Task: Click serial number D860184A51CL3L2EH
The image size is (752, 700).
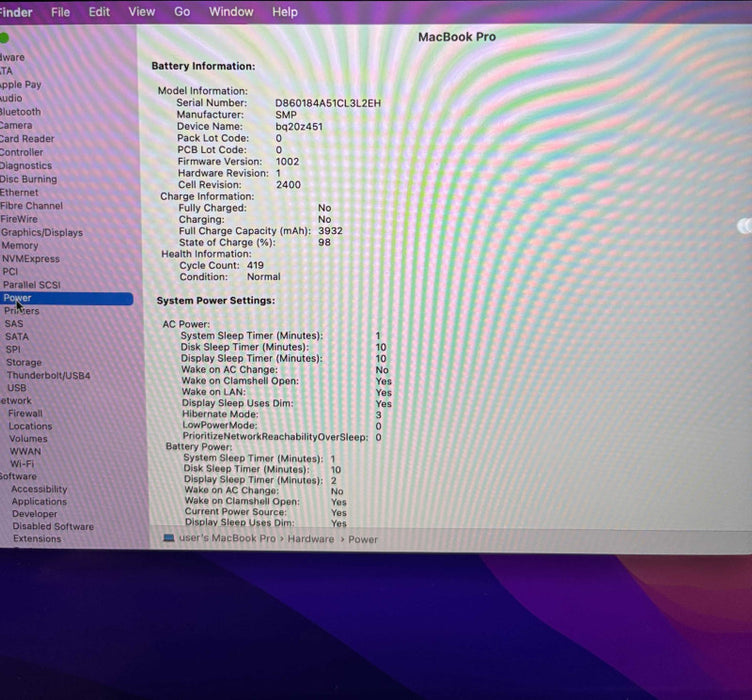Action: [x=328, y=103]
